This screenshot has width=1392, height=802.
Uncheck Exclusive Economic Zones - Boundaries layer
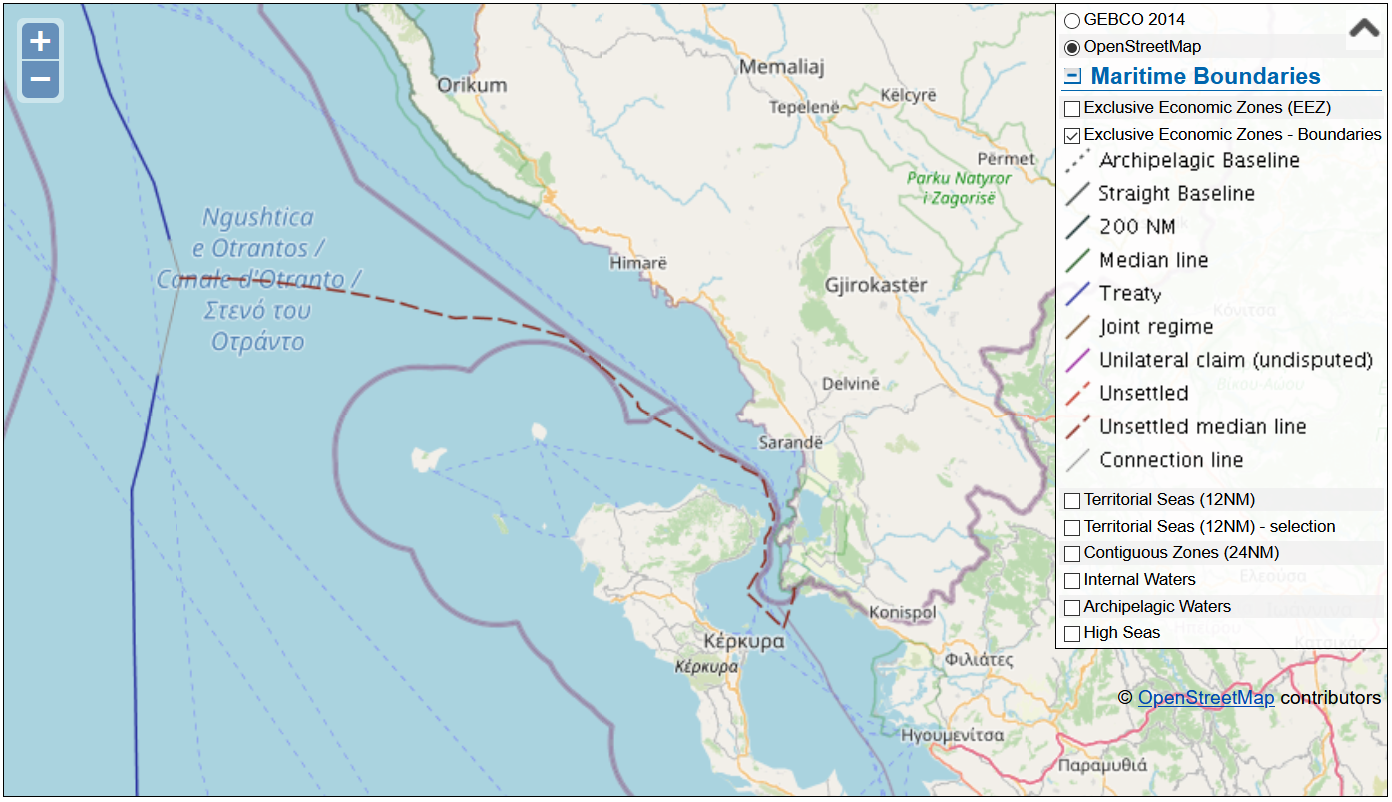coord(1072,135)
